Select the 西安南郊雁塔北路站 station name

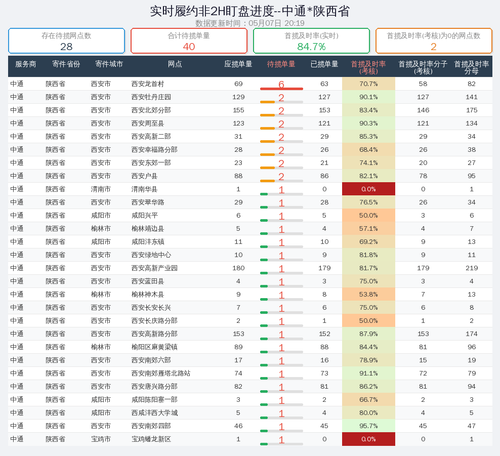(161, 373)
